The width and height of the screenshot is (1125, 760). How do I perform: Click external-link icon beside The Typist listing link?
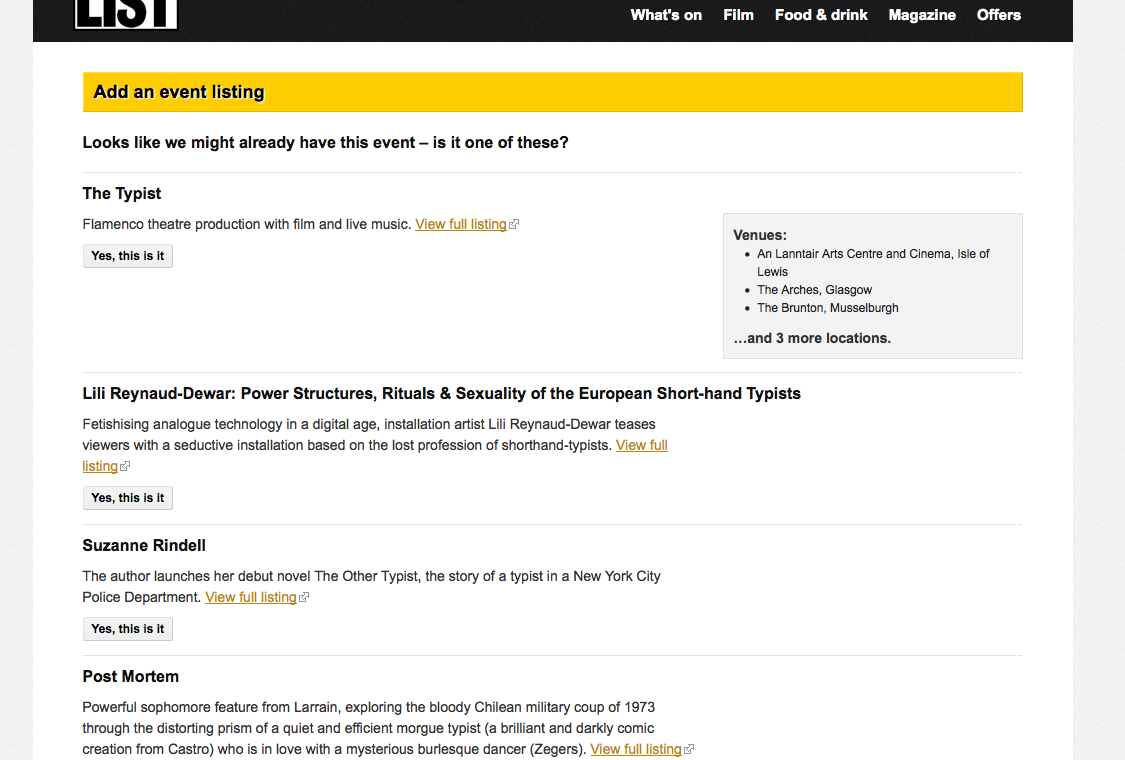514,225
